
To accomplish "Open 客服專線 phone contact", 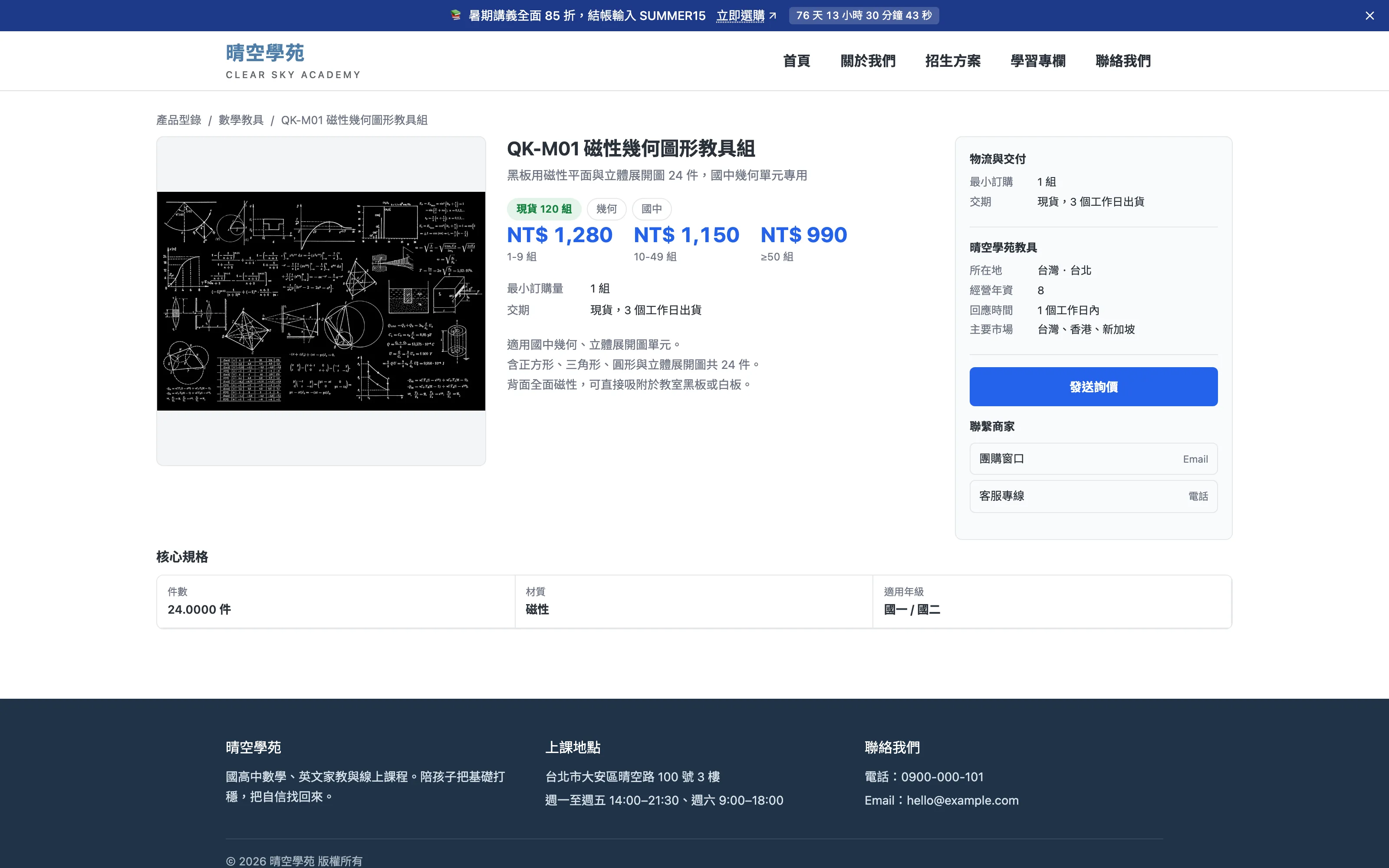I will click(1093, 496).
